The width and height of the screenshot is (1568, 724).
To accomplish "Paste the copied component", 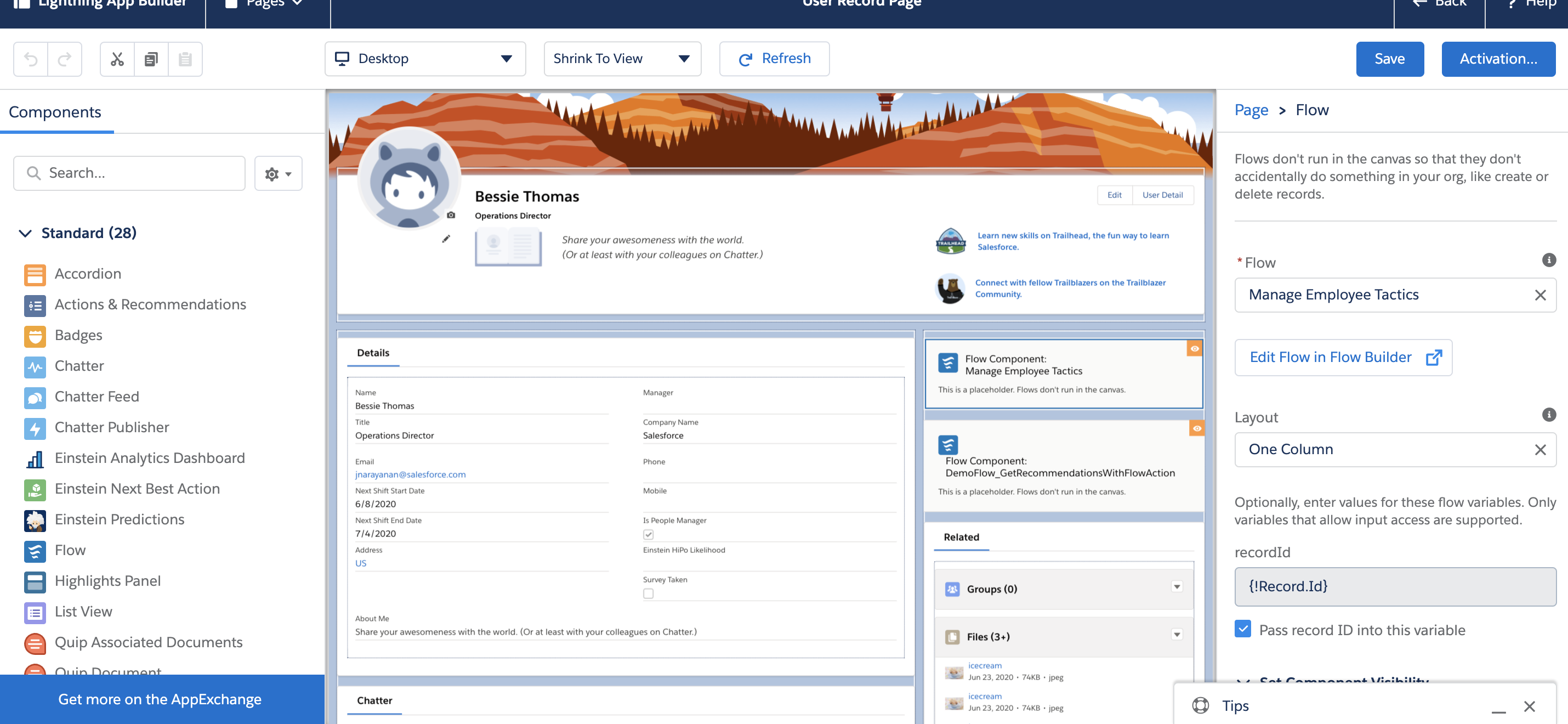I will pos(185,59).
